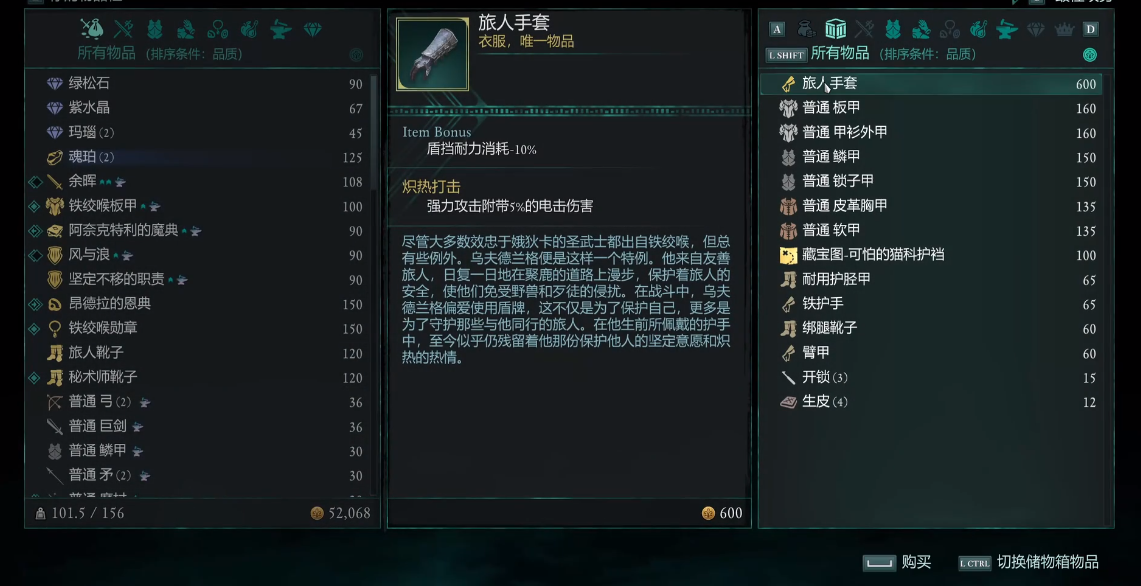Select consumables food icon in player inventory

[249, 29]
